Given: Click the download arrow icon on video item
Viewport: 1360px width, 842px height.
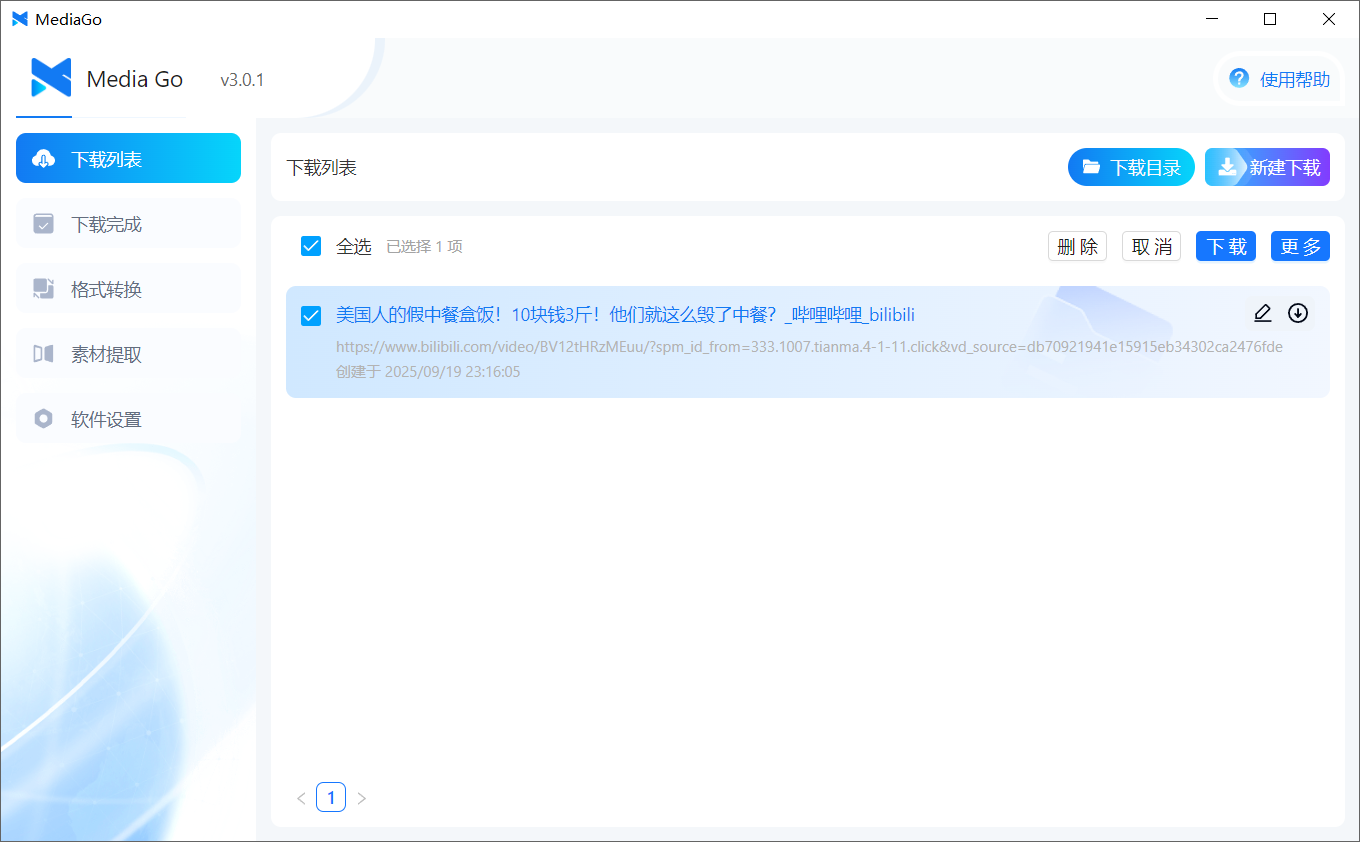Looking at the screenshot, I should click(1298, 313).
